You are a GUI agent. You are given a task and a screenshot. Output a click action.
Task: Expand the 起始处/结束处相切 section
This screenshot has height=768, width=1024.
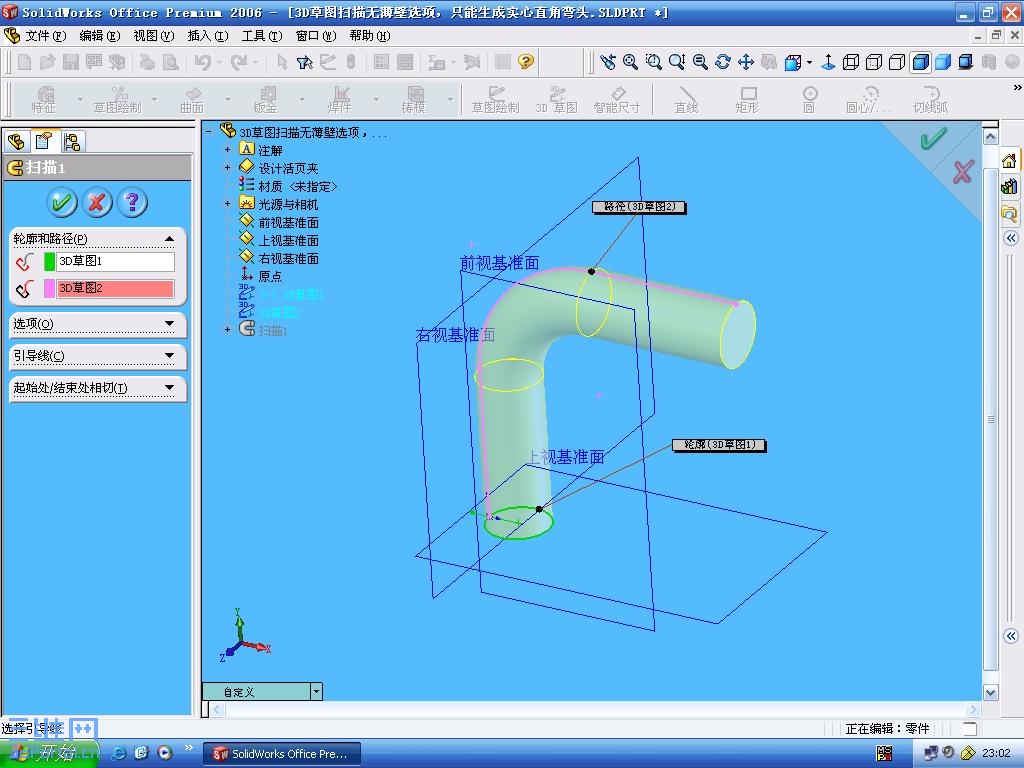coord(170,387)
